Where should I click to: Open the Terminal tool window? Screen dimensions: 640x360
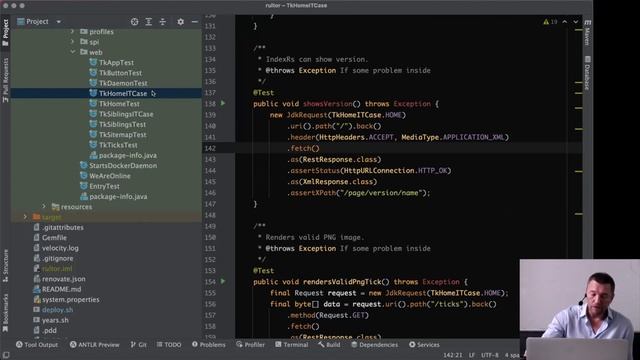tap(292, 345)
